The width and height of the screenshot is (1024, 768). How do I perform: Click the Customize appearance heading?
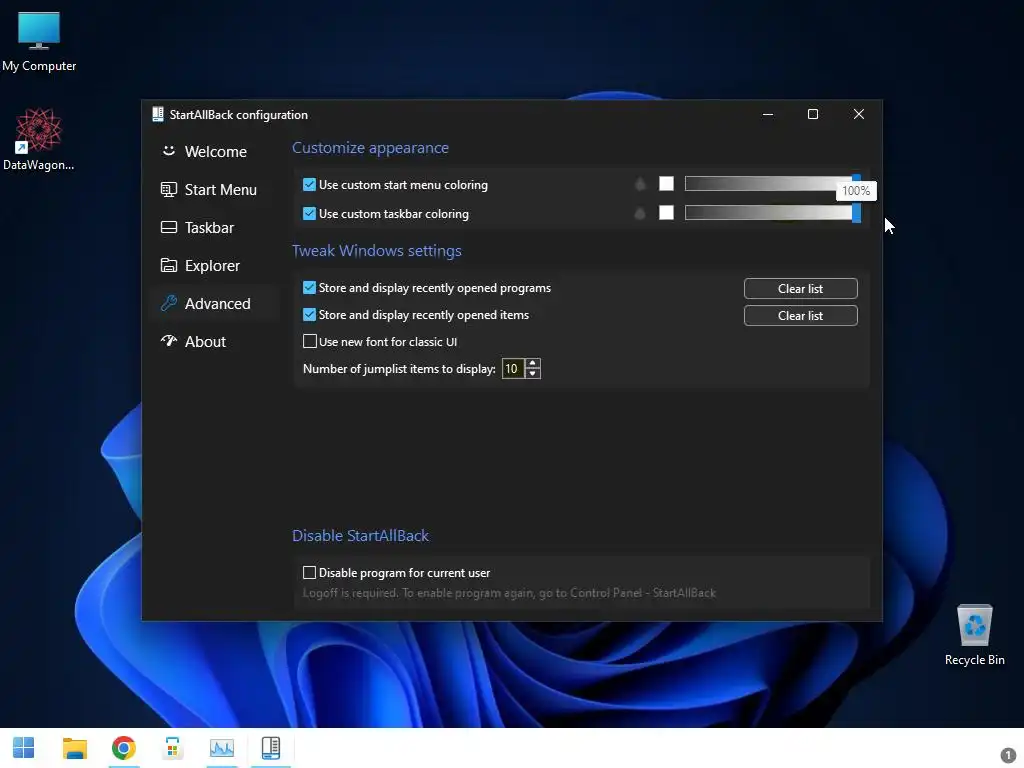pos(370,148)
